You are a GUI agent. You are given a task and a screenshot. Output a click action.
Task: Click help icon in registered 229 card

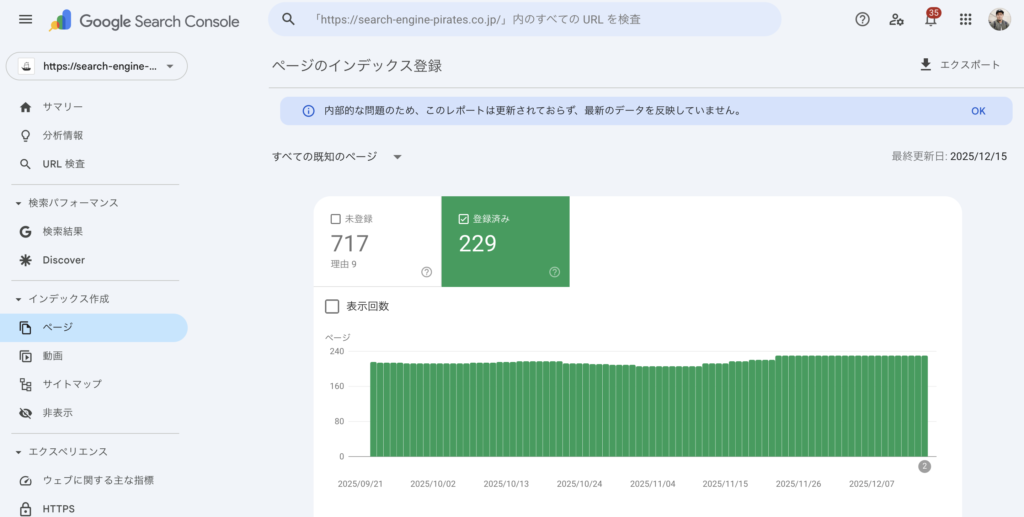(554, 272)
